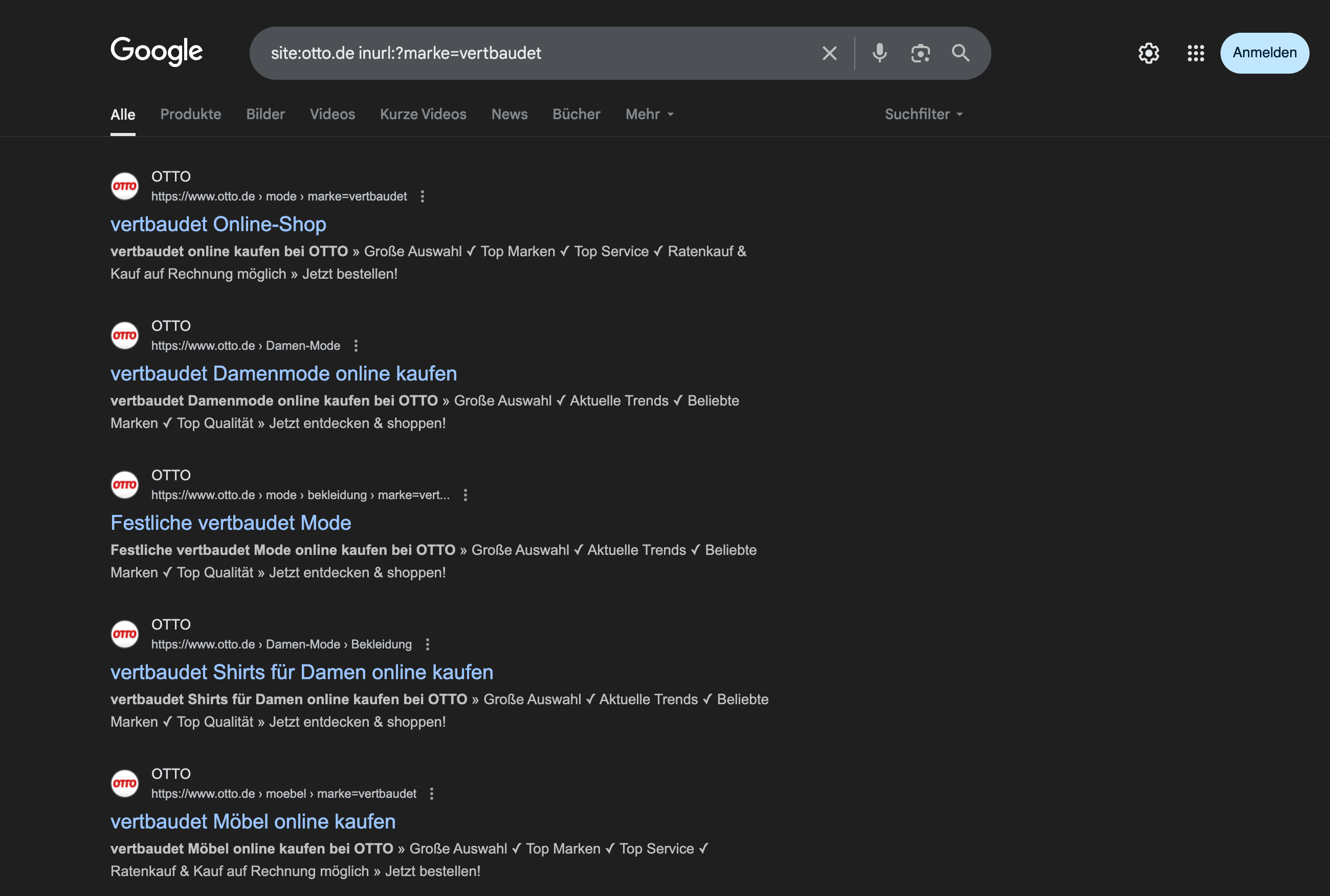Open Google settings gear icon

[1148, 53]
